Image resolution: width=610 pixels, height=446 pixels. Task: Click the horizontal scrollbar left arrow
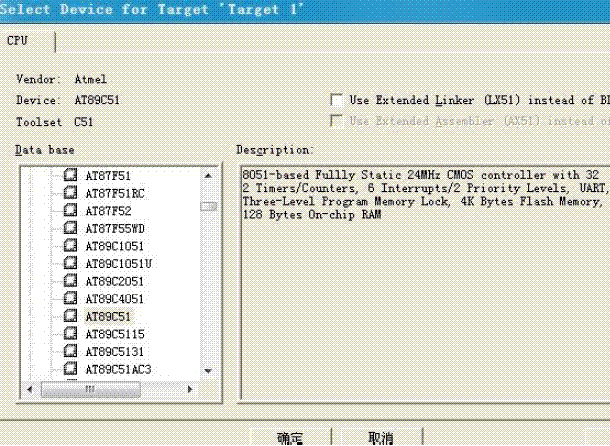point(30,389)
